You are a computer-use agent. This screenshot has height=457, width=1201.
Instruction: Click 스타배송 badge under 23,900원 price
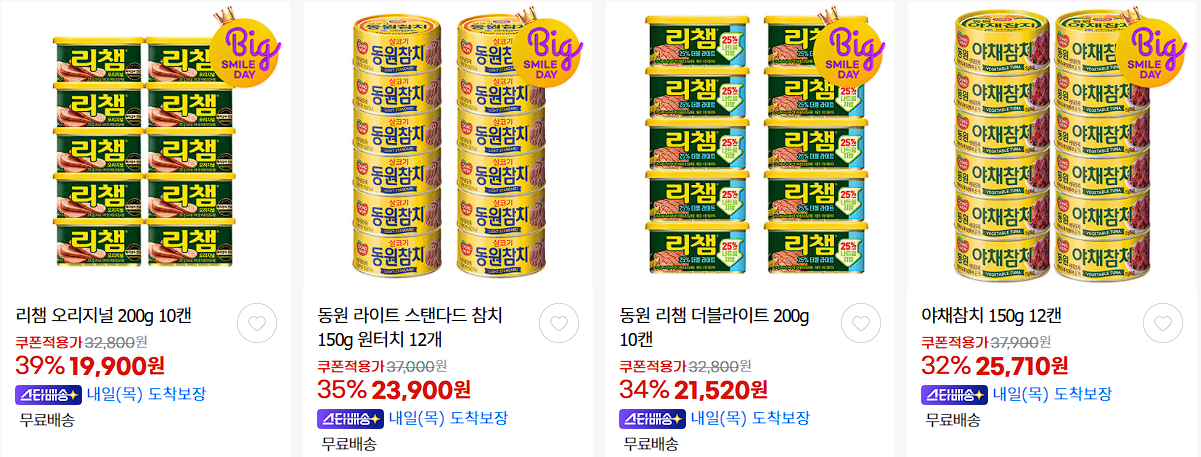pos(349,418)
